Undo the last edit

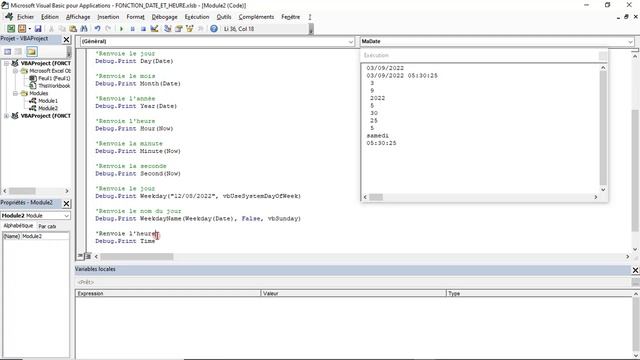click(97, 29)
